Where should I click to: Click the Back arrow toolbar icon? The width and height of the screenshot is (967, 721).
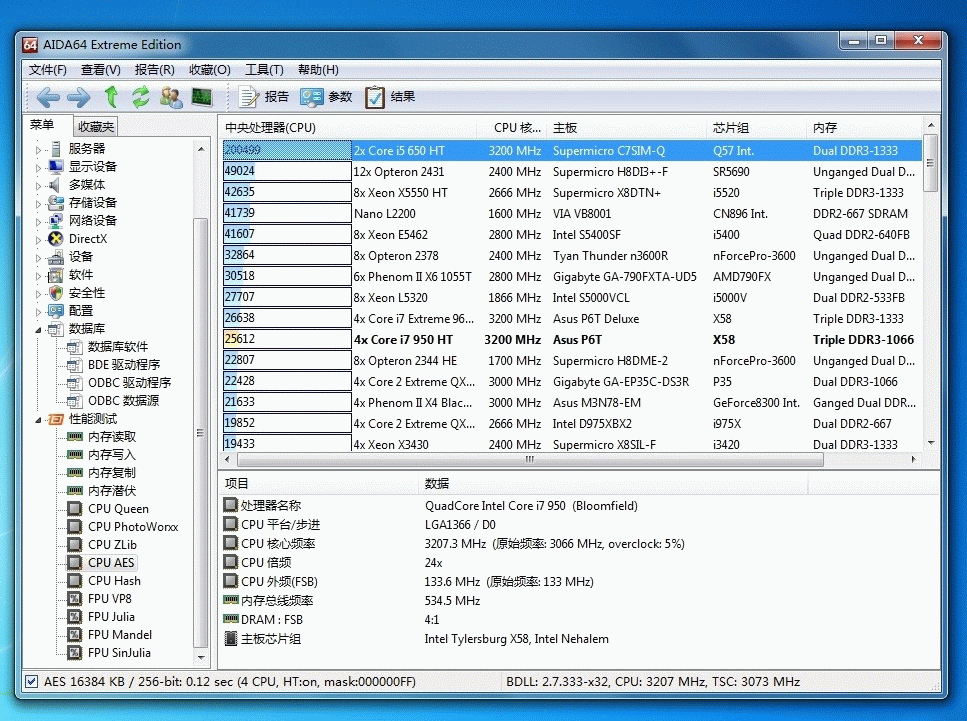(47, 97)
